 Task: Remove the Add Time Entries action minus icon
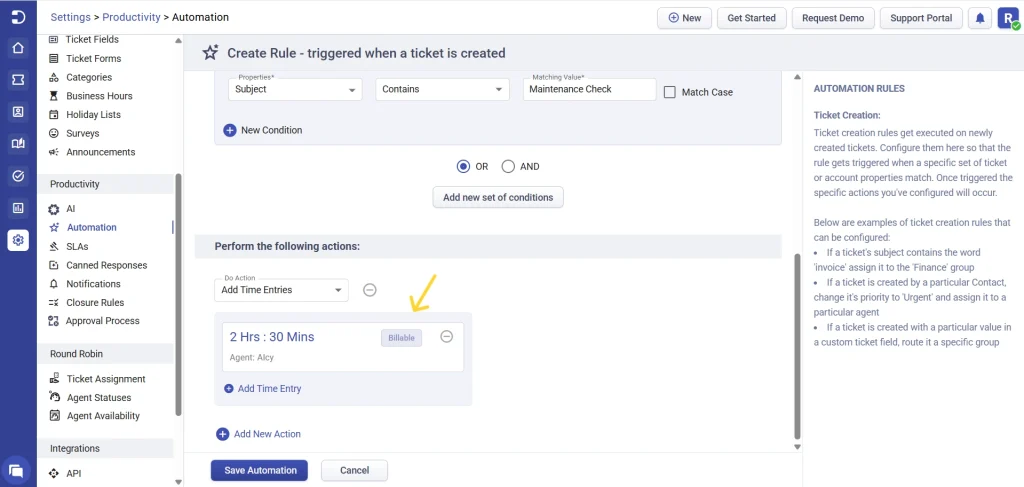[369, 290]
